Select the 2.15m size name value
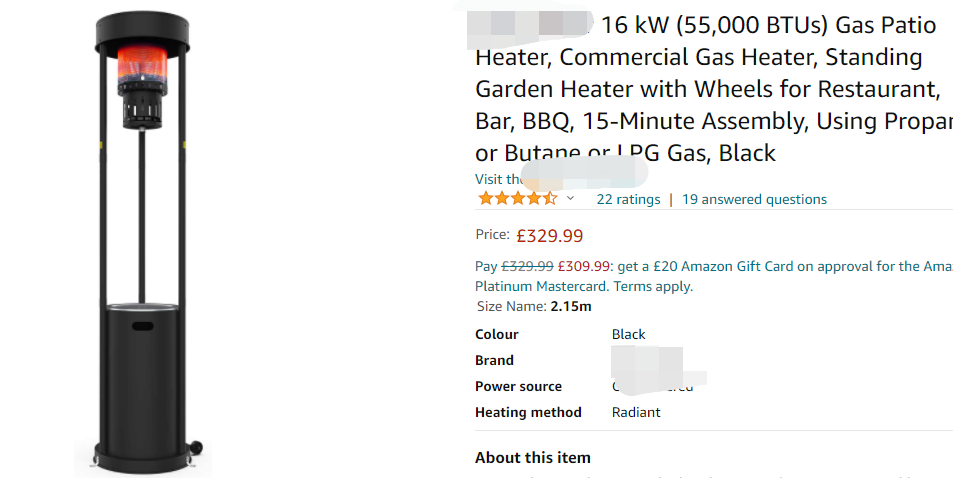The image size is (953, 478). coord(571,307)
